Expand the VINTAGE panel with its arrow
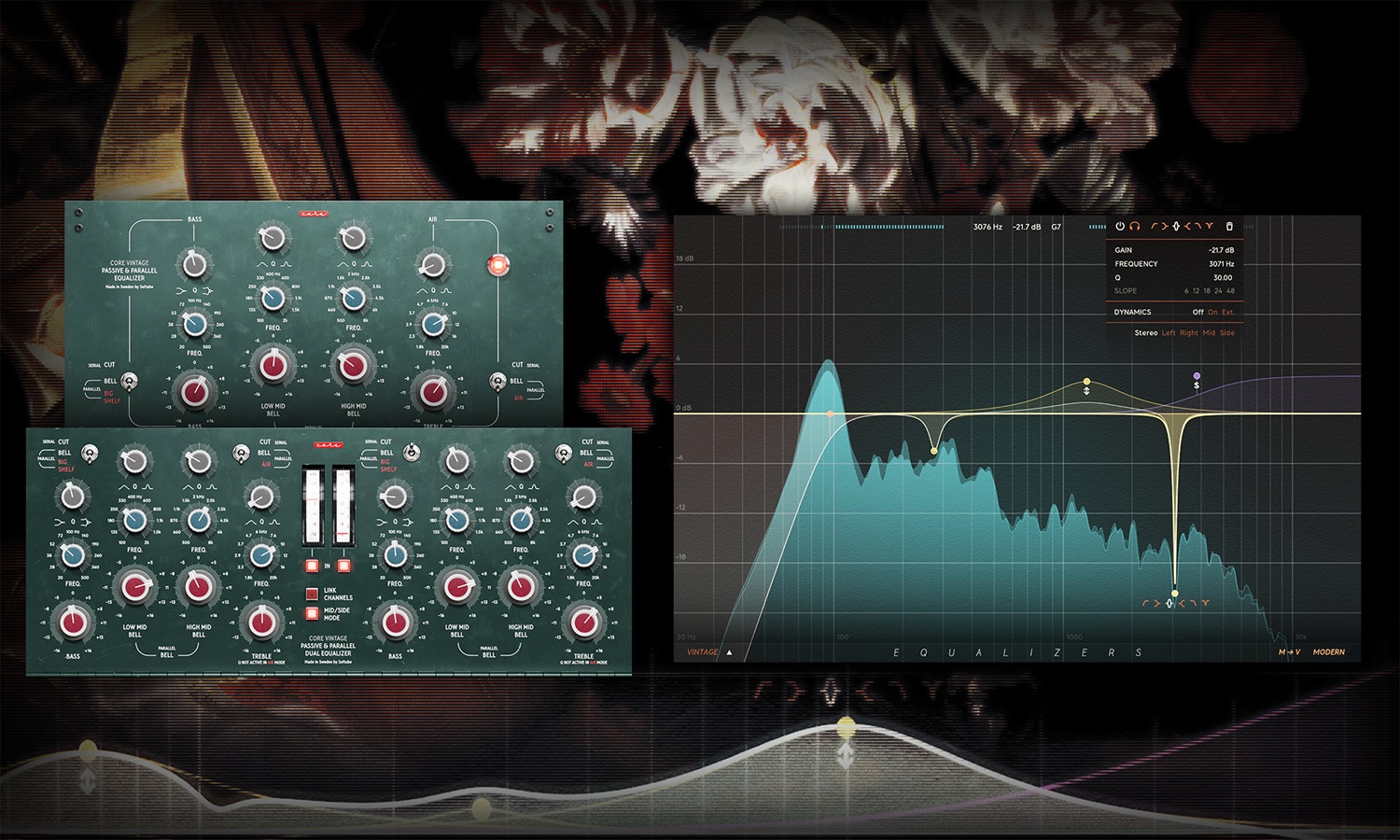The image size is (1400, 840). click(x=729, y=653)
